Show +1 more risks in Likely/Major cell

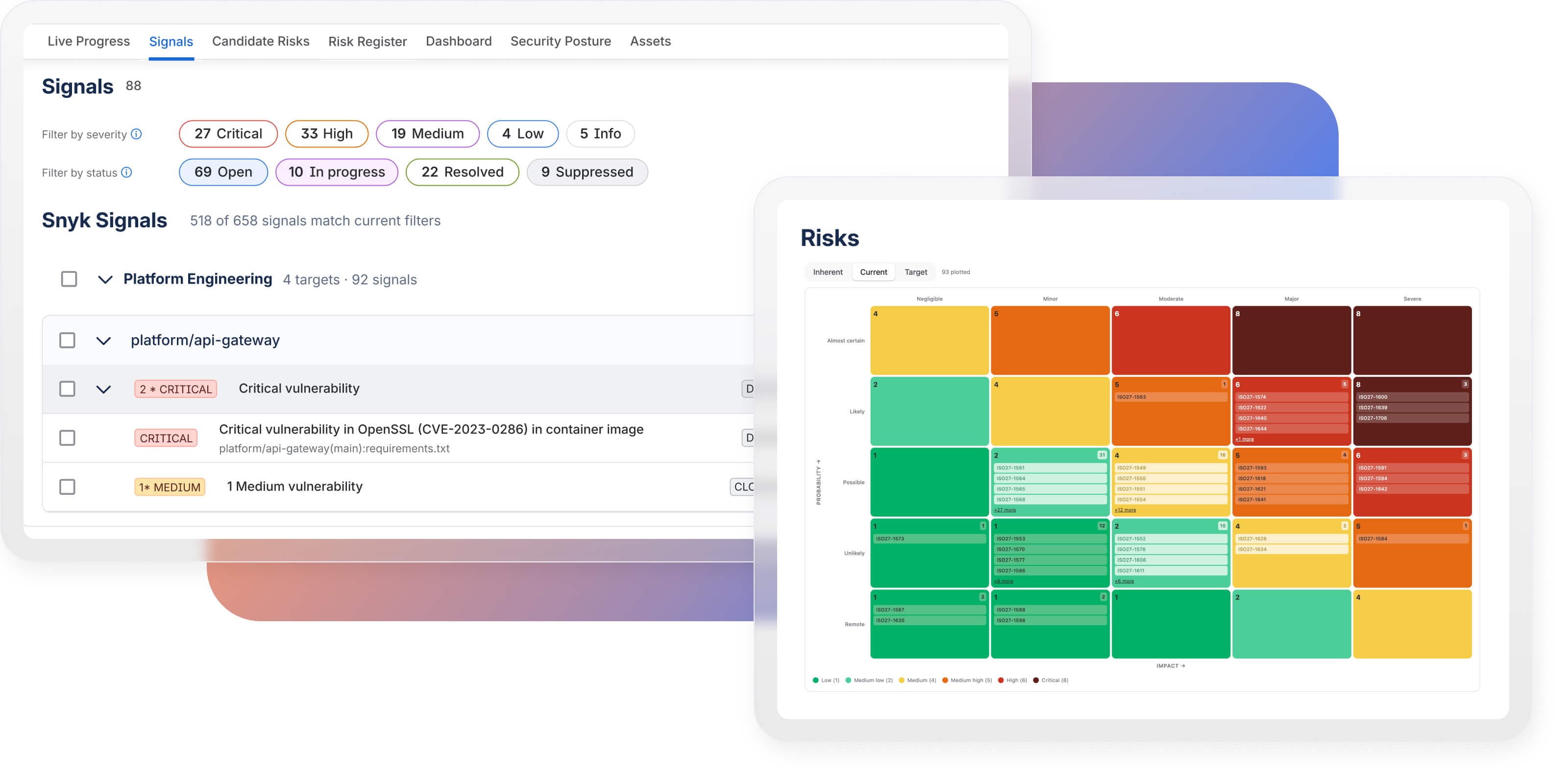coord(1244,439)
